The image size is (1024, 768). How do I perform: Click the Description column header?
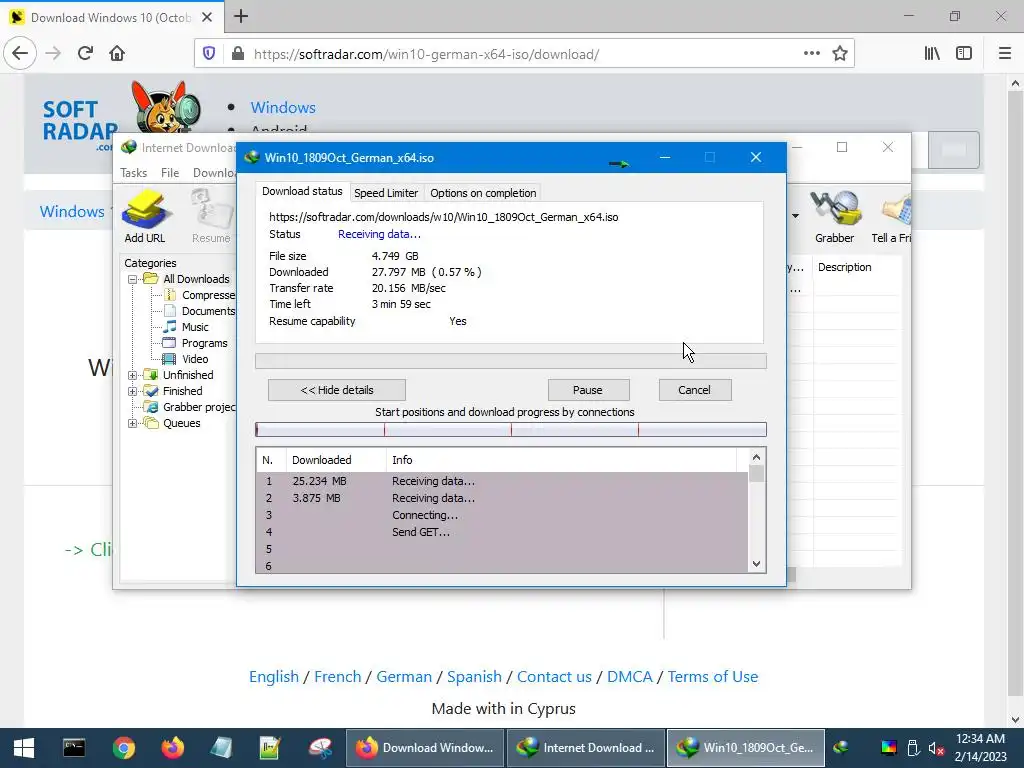coord(844,267)
